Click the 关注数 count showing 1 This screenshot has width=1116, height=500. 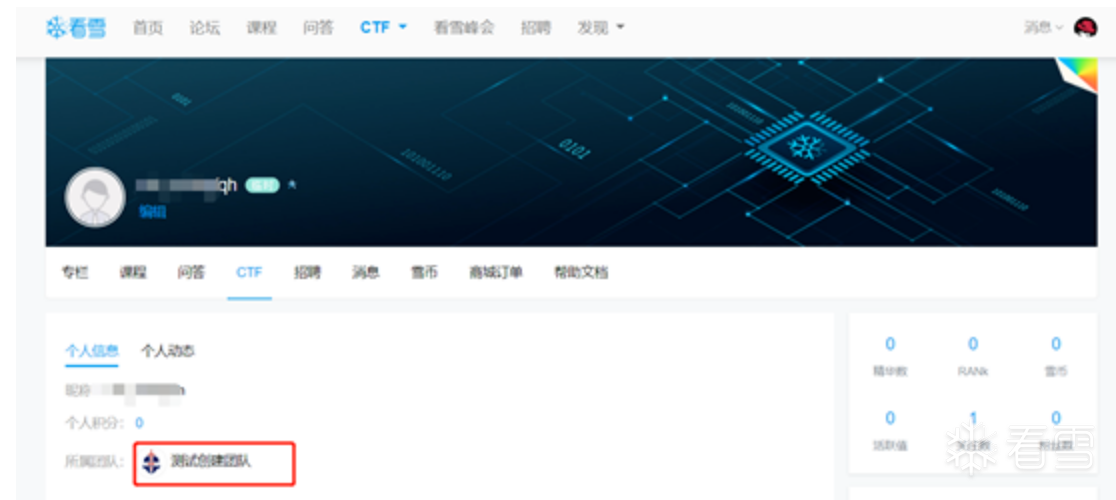point(973,418)
